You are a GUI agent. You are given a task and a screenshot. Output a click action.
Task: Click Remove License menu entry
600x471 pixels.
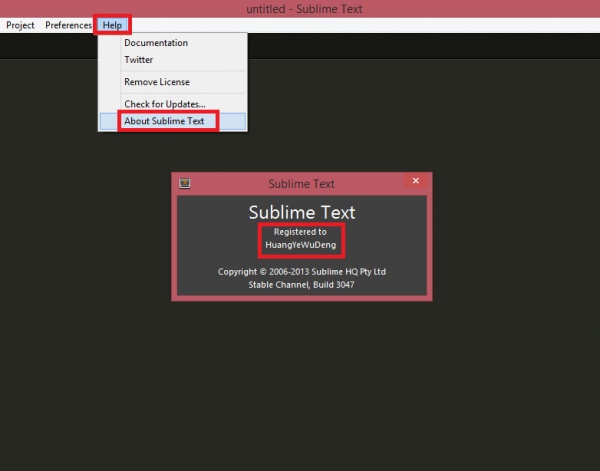tap(173, 82)
